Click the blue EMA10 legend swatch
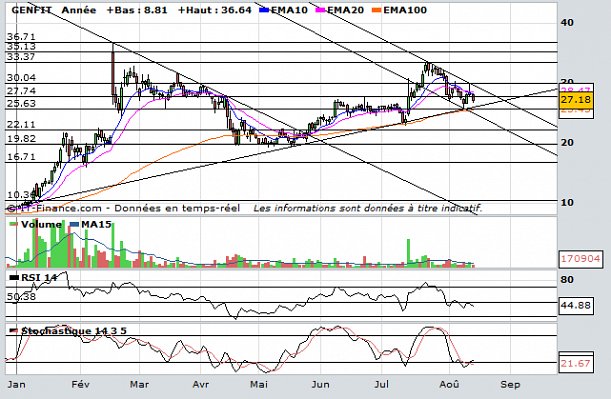This screenshot has height=399, width=611. 265,10
